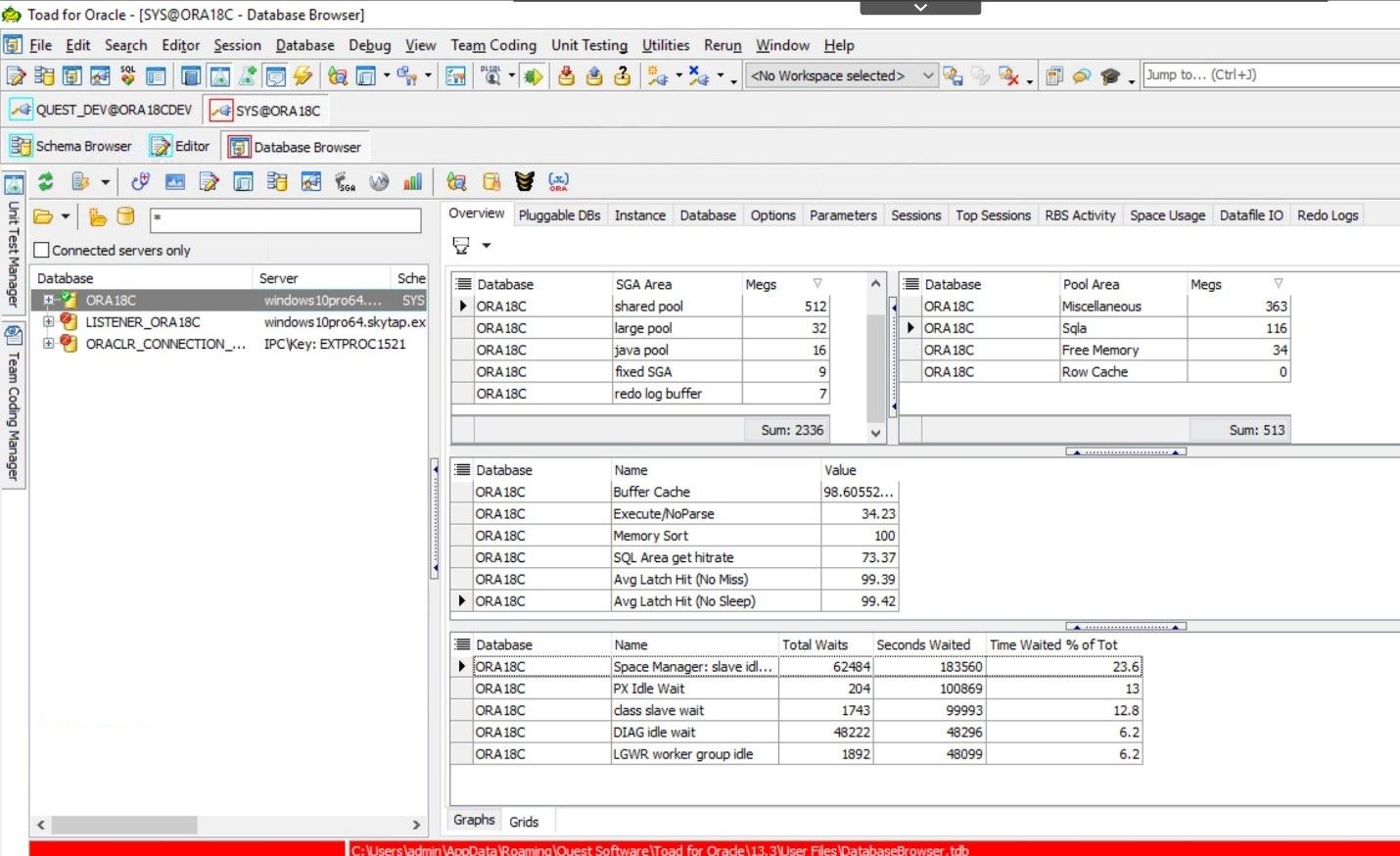Screen dimensions: 1400x856
Task: Toggle Connected servers only checkbox
Action: pyautogui.click(x=41, y=251)
